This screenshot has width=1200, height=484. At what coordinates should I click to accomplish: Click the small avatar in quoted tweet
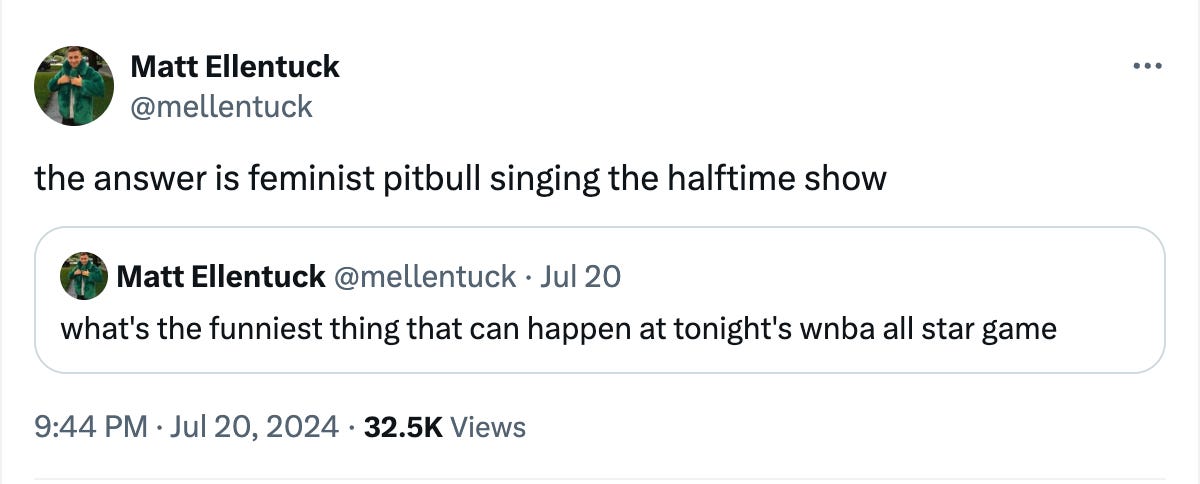(84, 276)
